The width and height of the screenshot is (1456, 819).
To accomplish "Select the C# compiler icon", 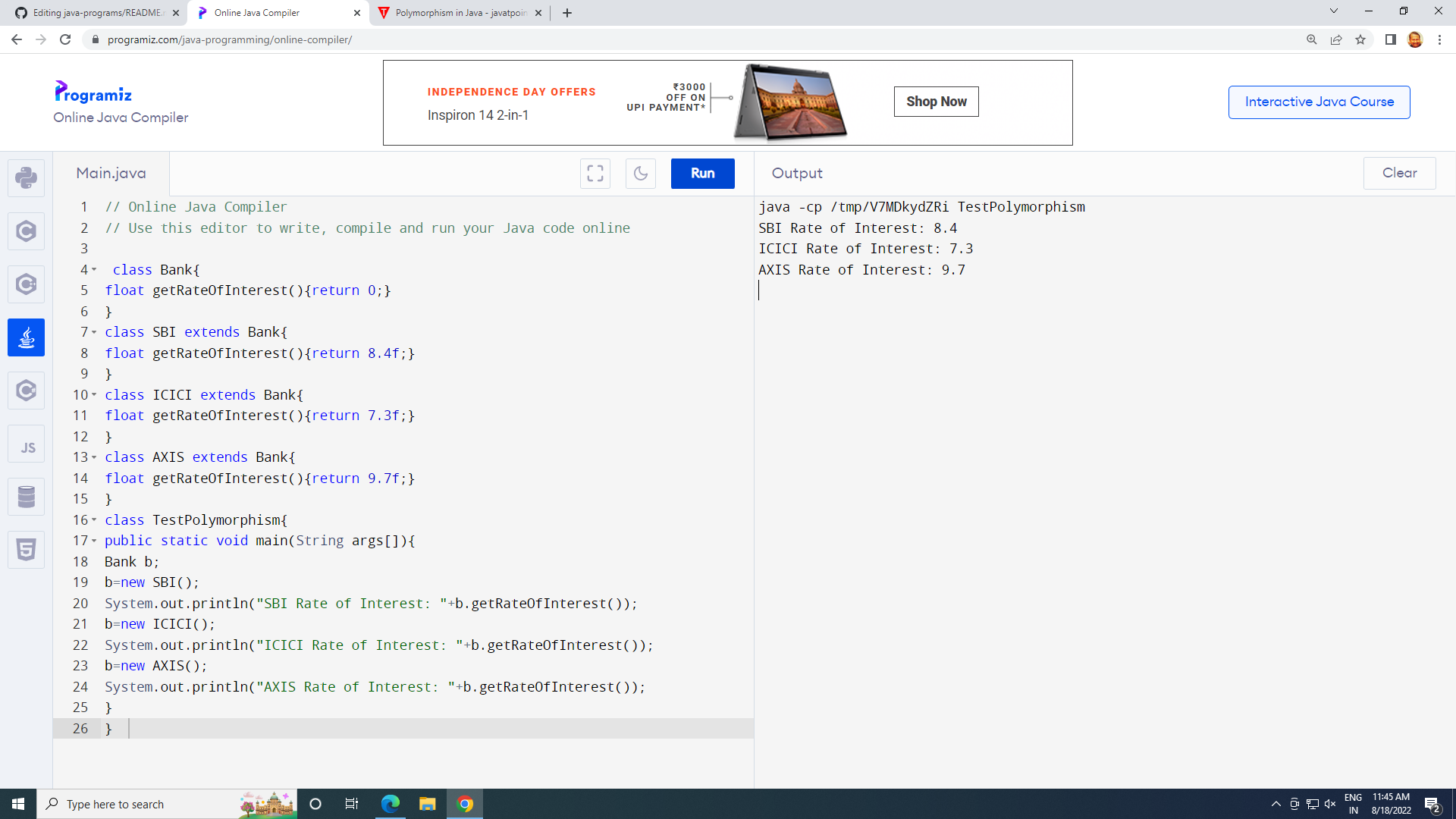I will click(x=26, y=391).
